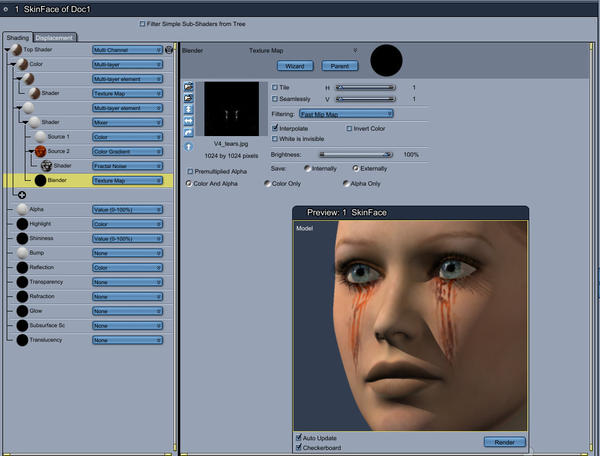This screenshot has width=600, height=456.
Task: Click the Reflection channel sphere icon
Action: 22,267
